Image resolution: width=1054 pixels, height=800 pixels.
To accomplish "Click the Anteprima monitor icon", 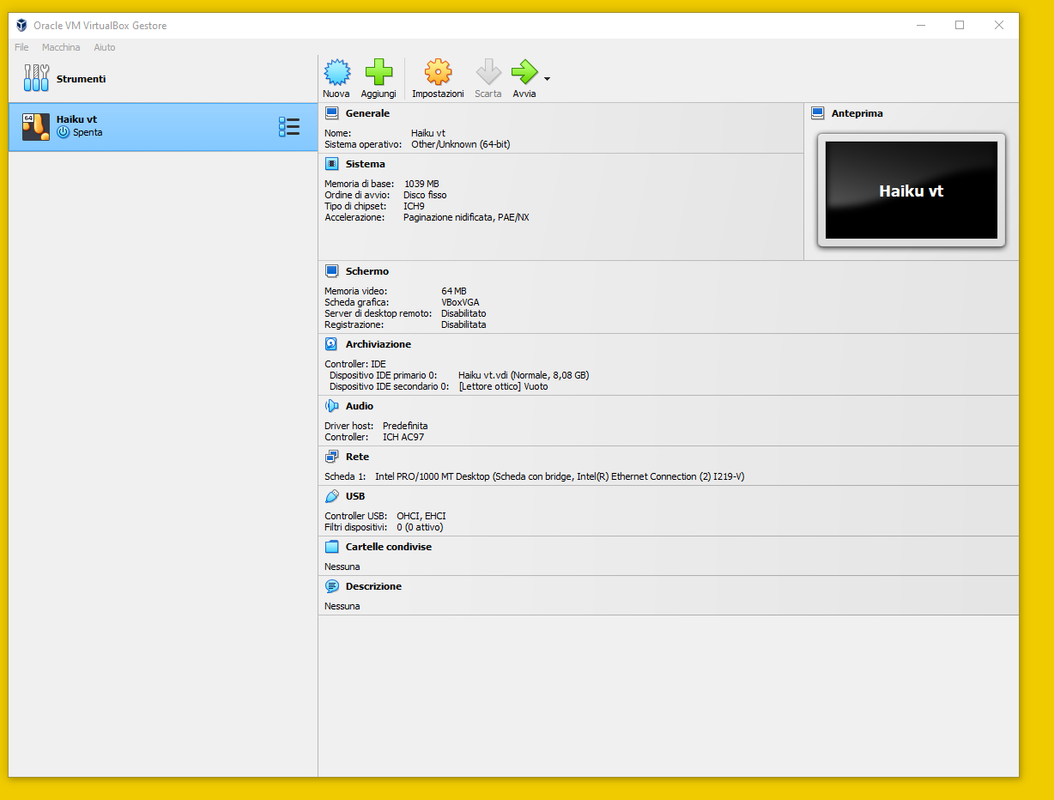I will (817, 113).
